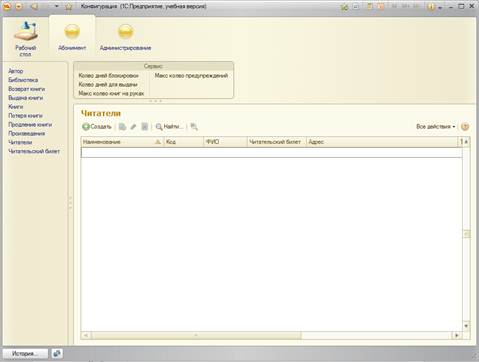The width and height of the screenshot is (479, 362).
Task: Open the navigation history dropdown arrow
Action: (x=56, y=6)
